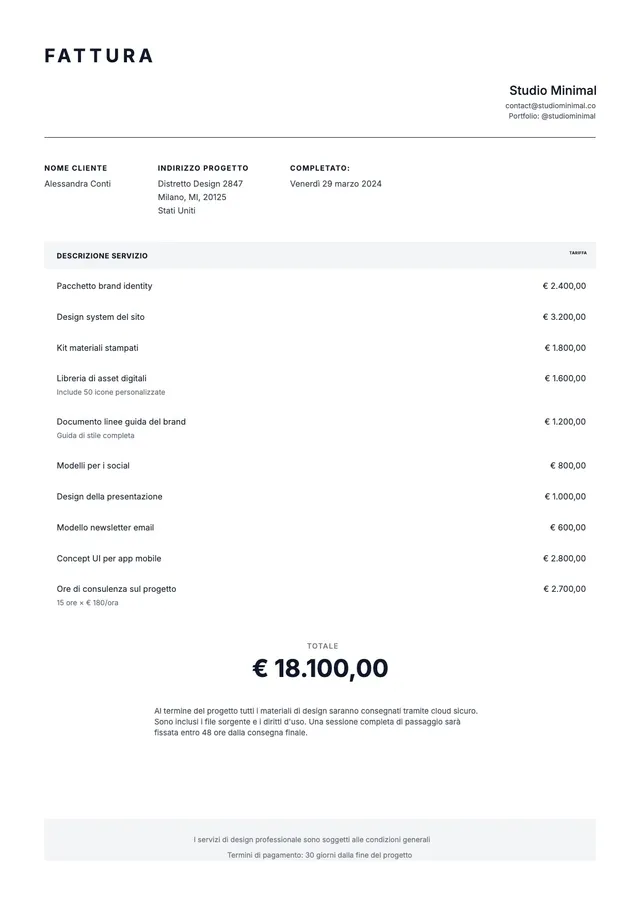Viewport: 640px width, 905px height.
Task: Click the Libreria di asset digitali item
Action: pyautogui.click(x=102, y=379)
